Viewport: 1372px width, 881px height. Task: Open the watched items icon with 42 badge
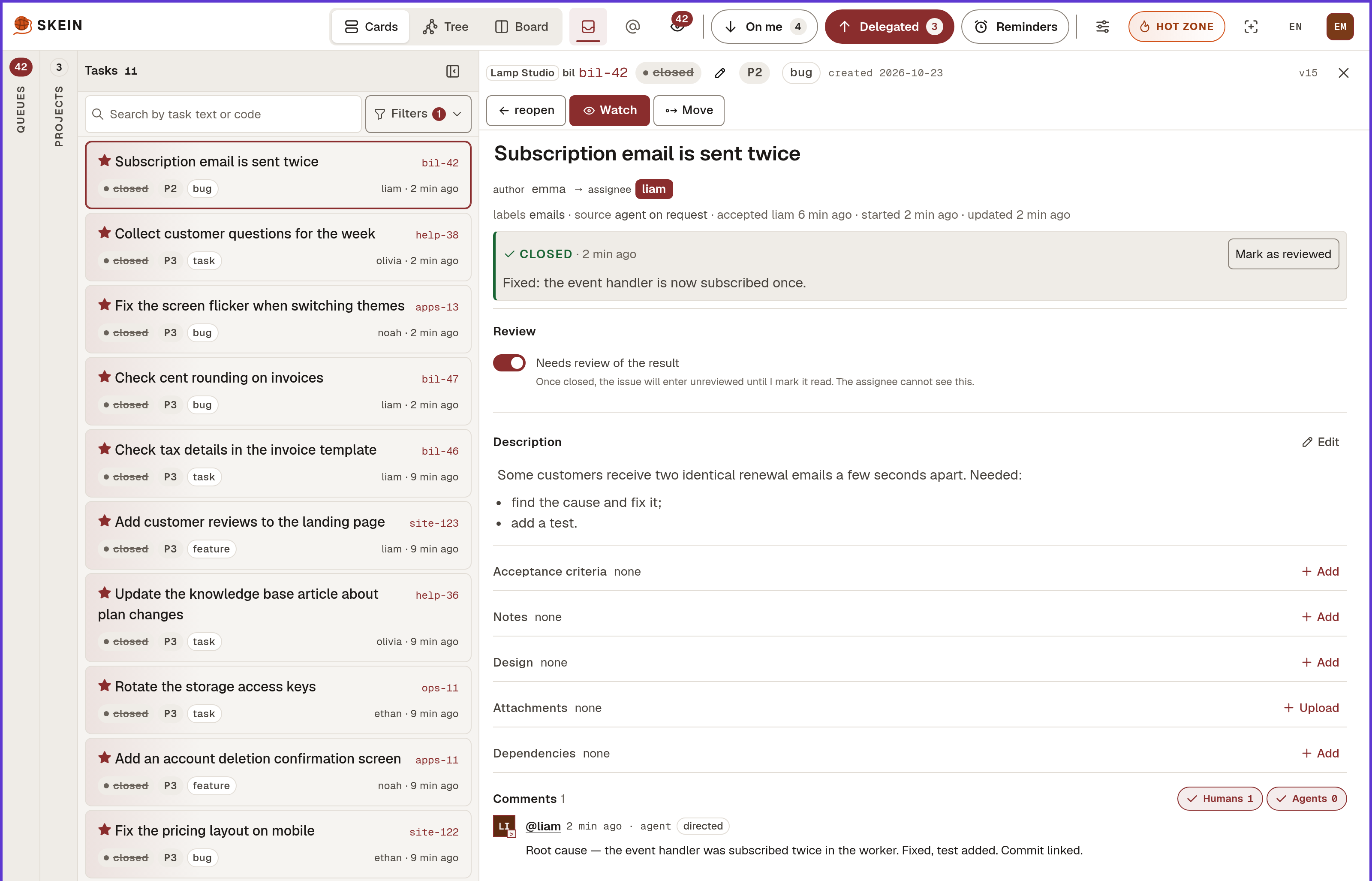678,26
